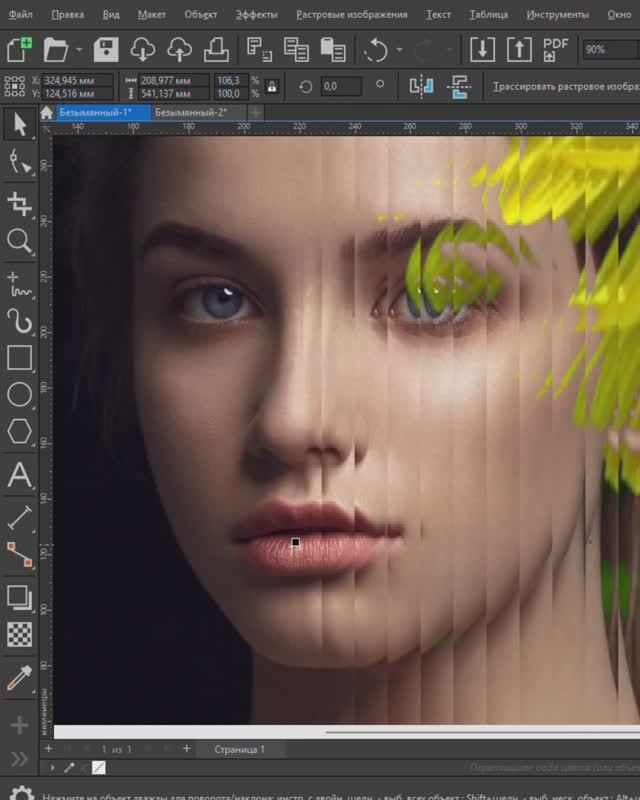This screenshot has height=800, width=640.
Task: Select the Dimension line tool
Action: tap(19, 518)
